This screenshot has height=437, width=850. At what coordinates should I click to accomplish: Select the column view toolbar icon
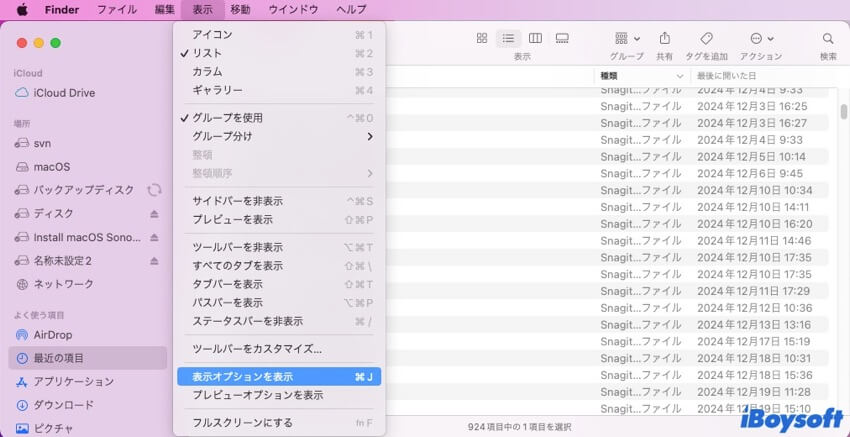point(535,38)
